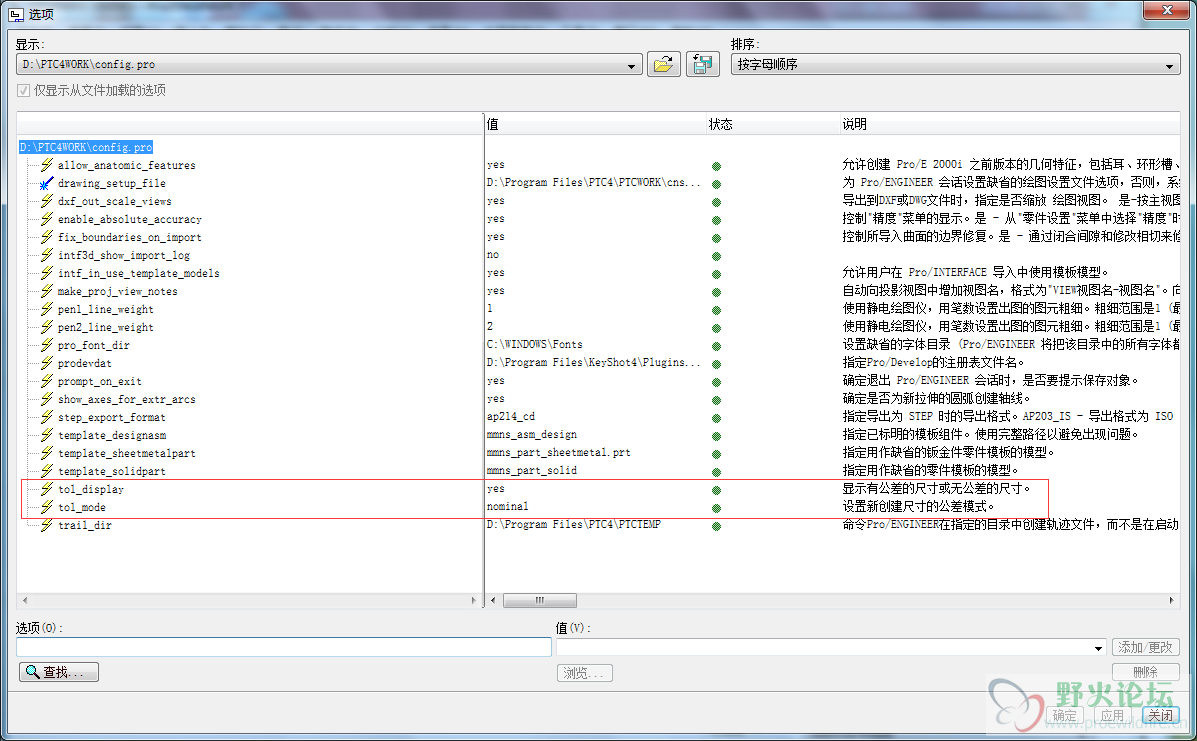Image resolution: width=1197 pixels, height=741 pixels.
Task: Click the lightning icon beside intf3d_show_import_log
Action: (x=47, y=255)
